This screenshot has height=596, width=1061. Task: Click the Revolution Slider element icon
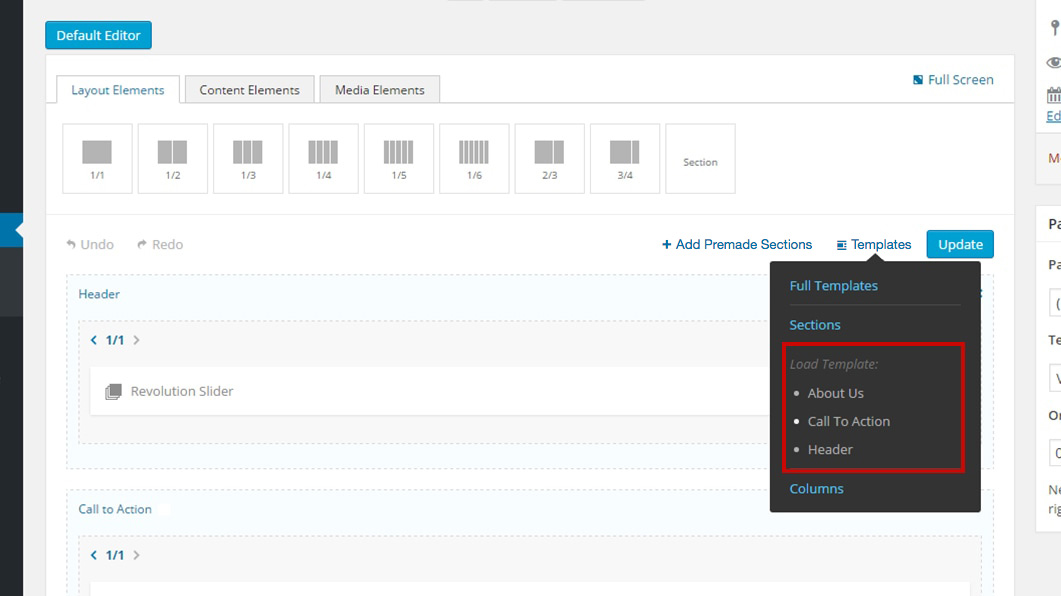pyautogui.click(x=114, y=392)
